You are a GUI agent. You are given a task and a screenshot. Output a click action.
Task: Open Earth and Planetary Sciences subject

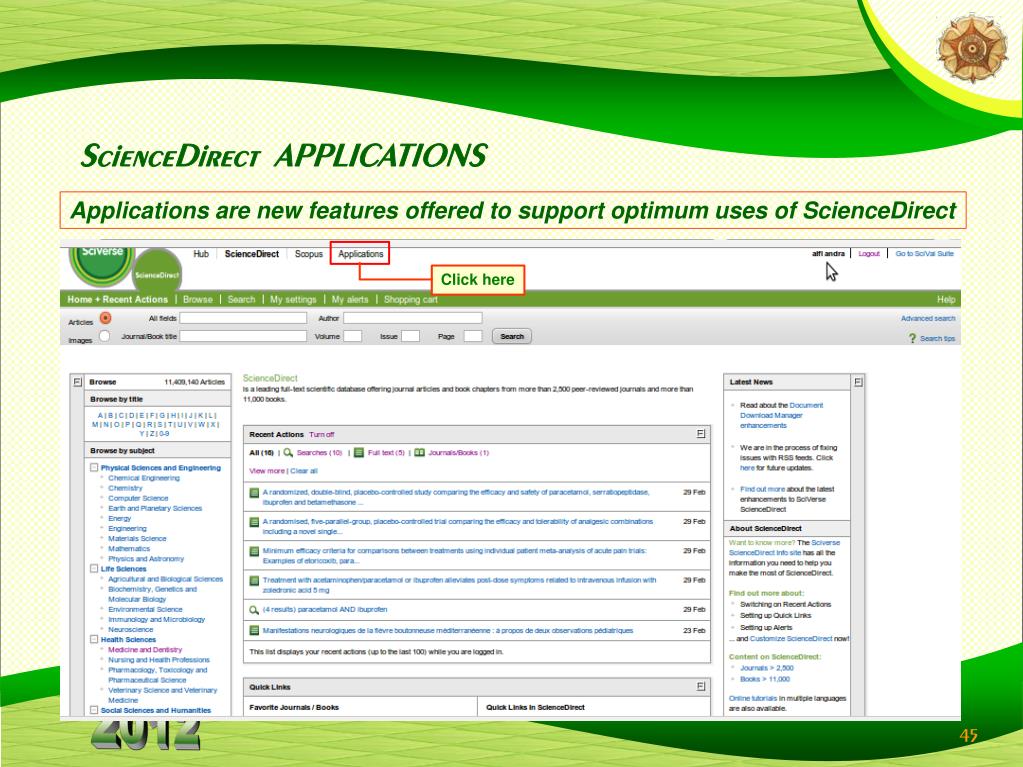click(x=155, y=509)
